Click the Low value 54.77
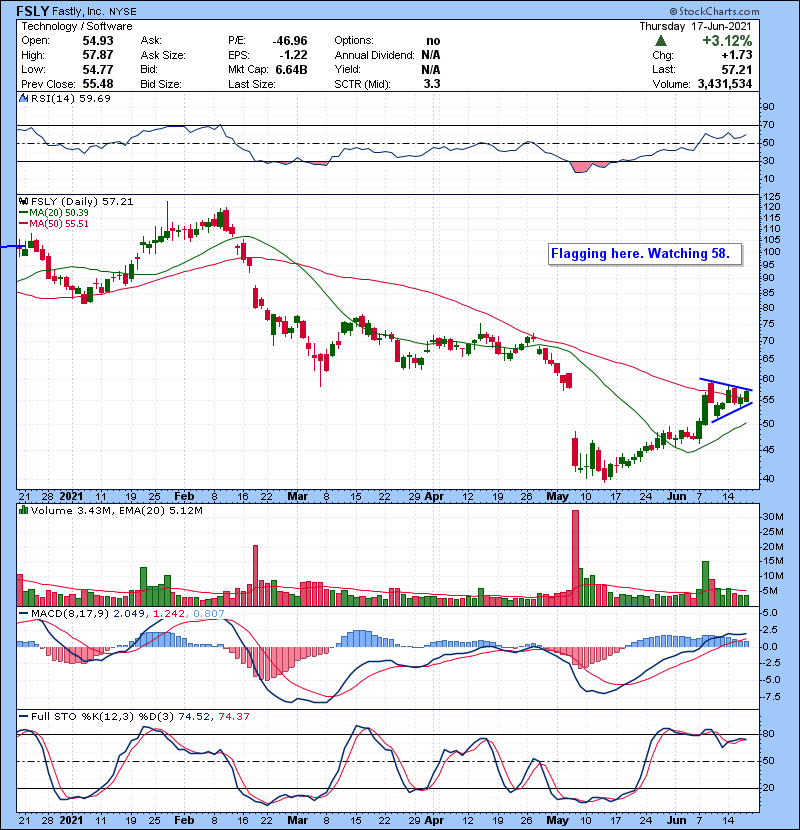Image resolution: width=800 pixels, height=830 pixels. click(98, 69)
